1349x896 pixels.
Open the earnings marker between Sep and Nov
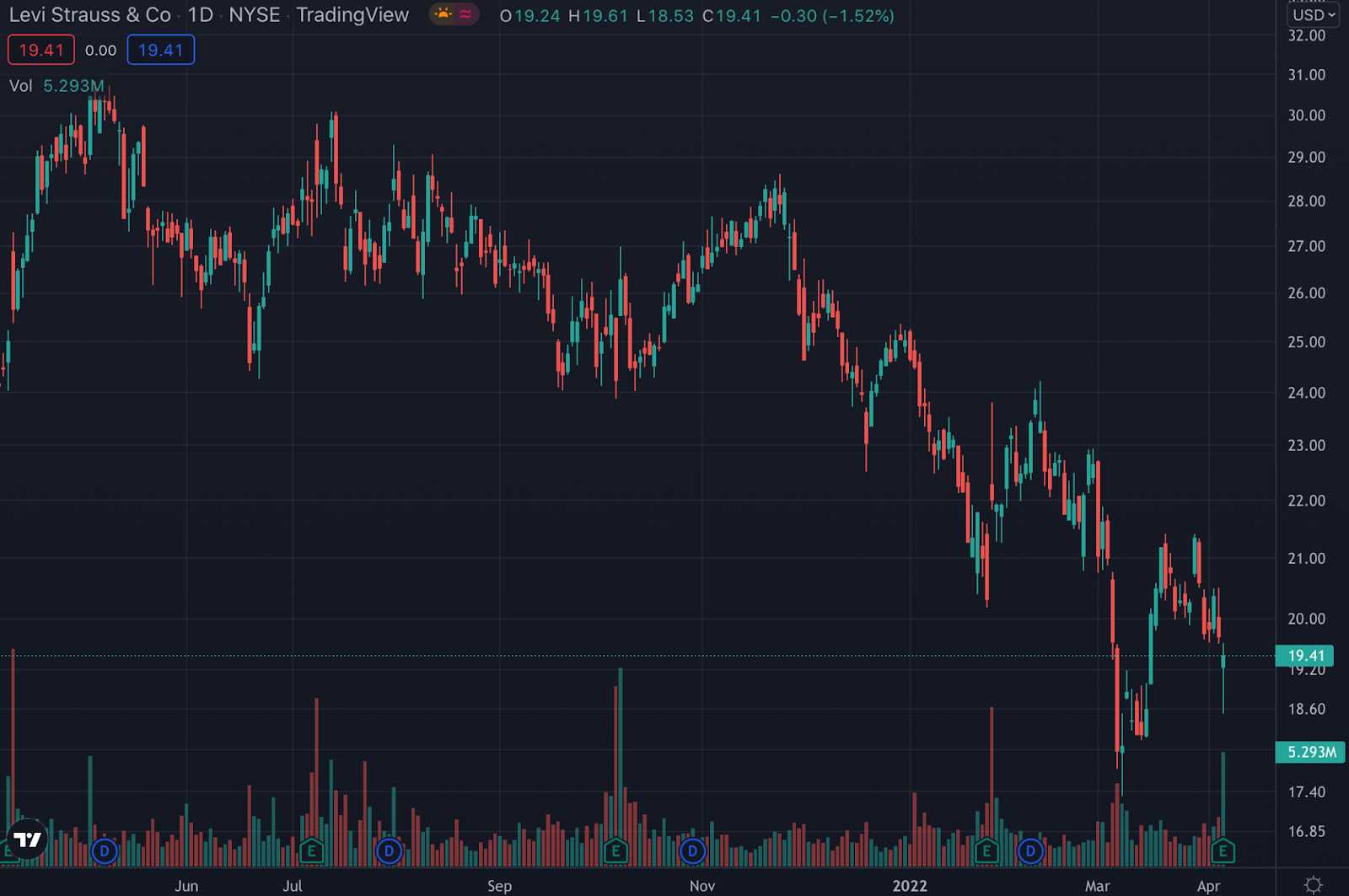[615, 851]
